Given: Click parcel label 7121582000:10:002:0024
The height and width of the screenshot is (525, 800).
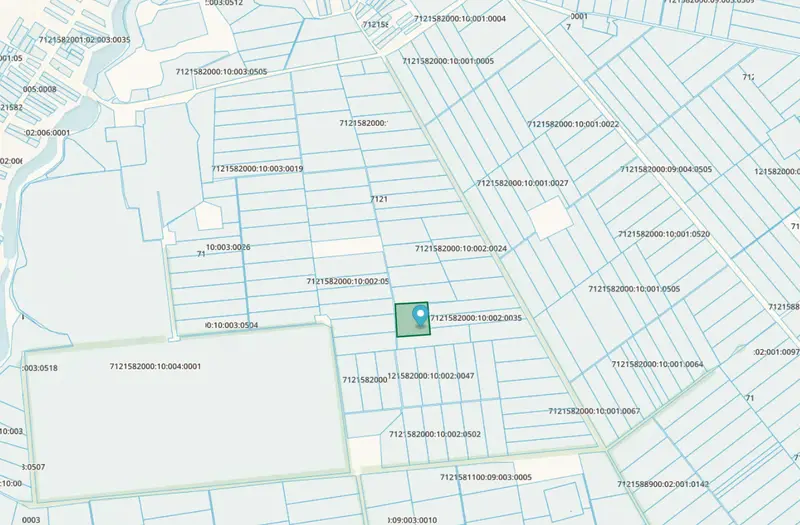Looking at the screenshot, I should 461,248.
